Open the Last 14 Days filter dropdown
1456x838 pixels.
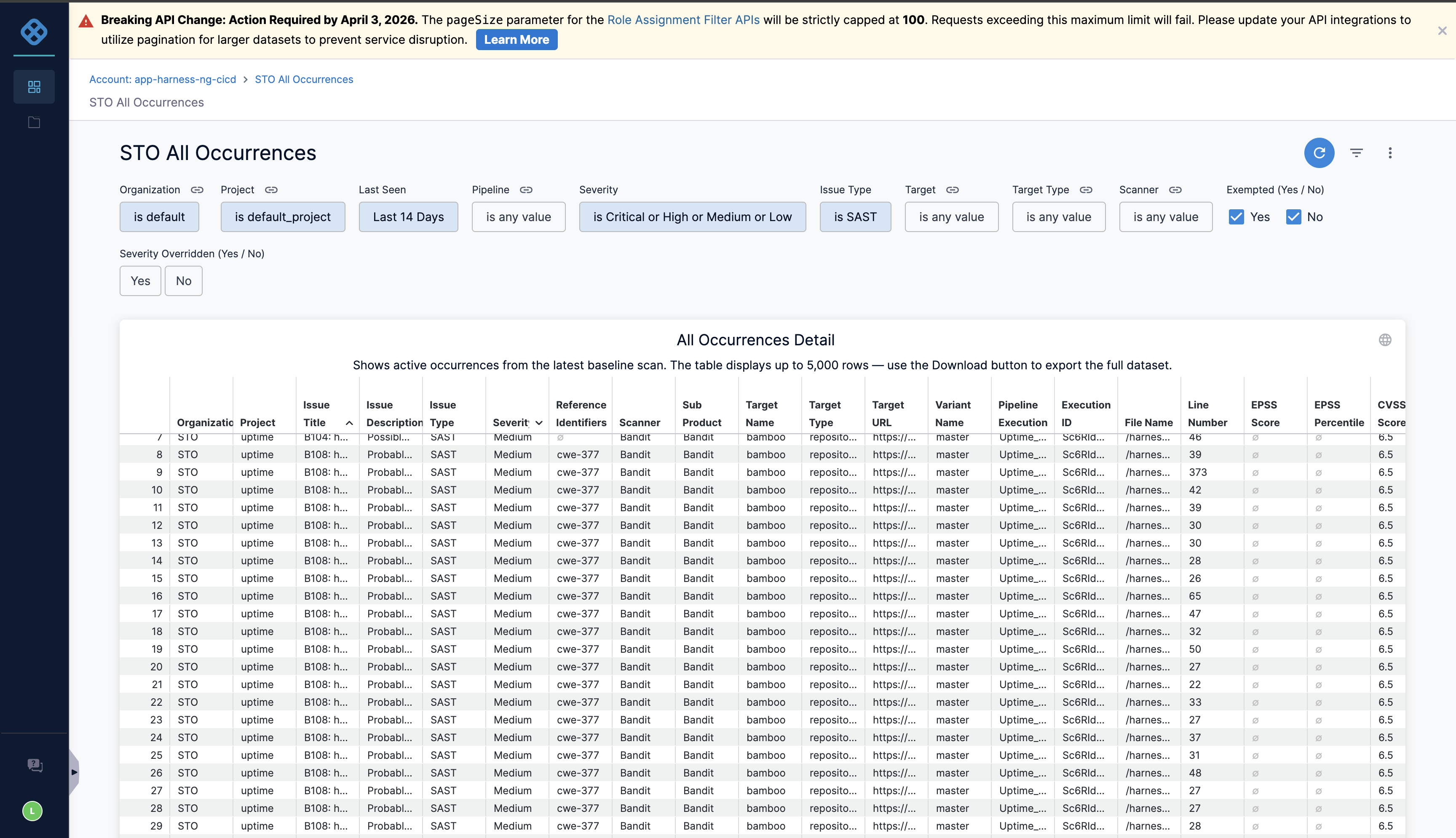click(408, 217)
